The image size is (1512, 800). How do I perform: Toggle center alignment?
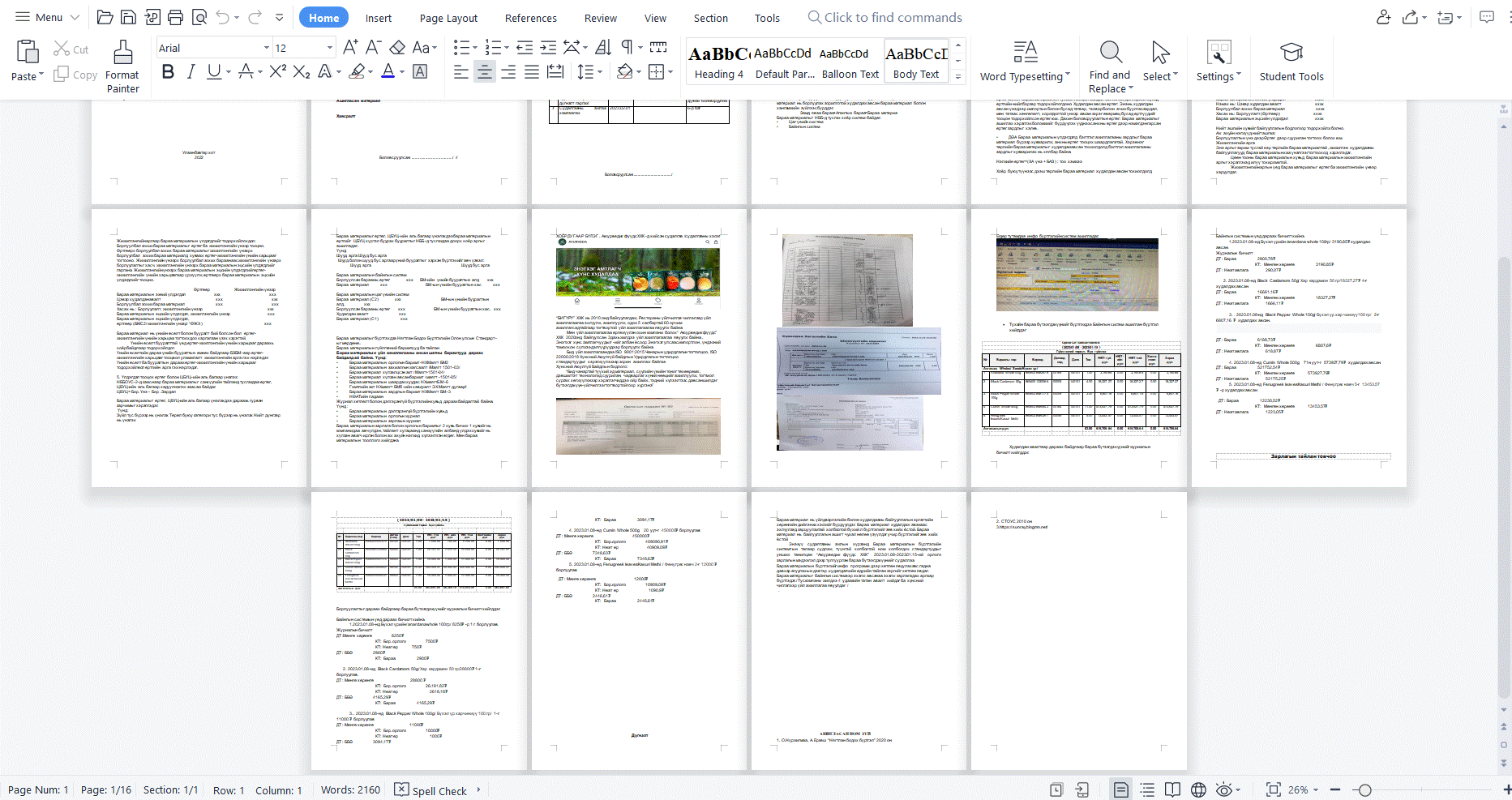point(485,72)
